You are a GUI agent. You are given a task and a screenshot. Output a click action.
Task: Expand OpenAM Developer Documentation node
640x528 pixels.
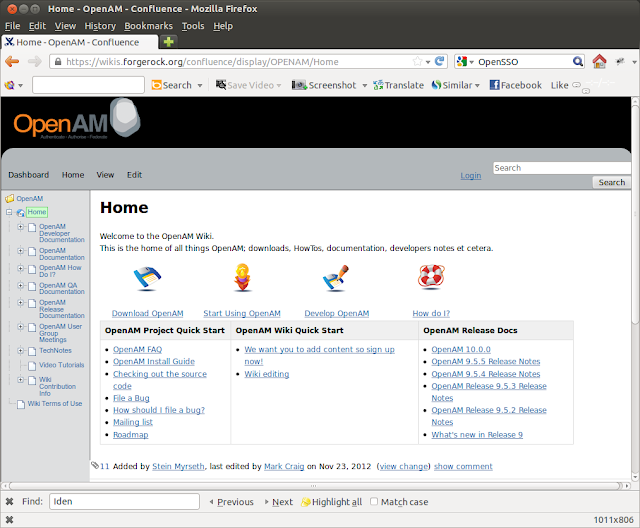coord(20,226)
